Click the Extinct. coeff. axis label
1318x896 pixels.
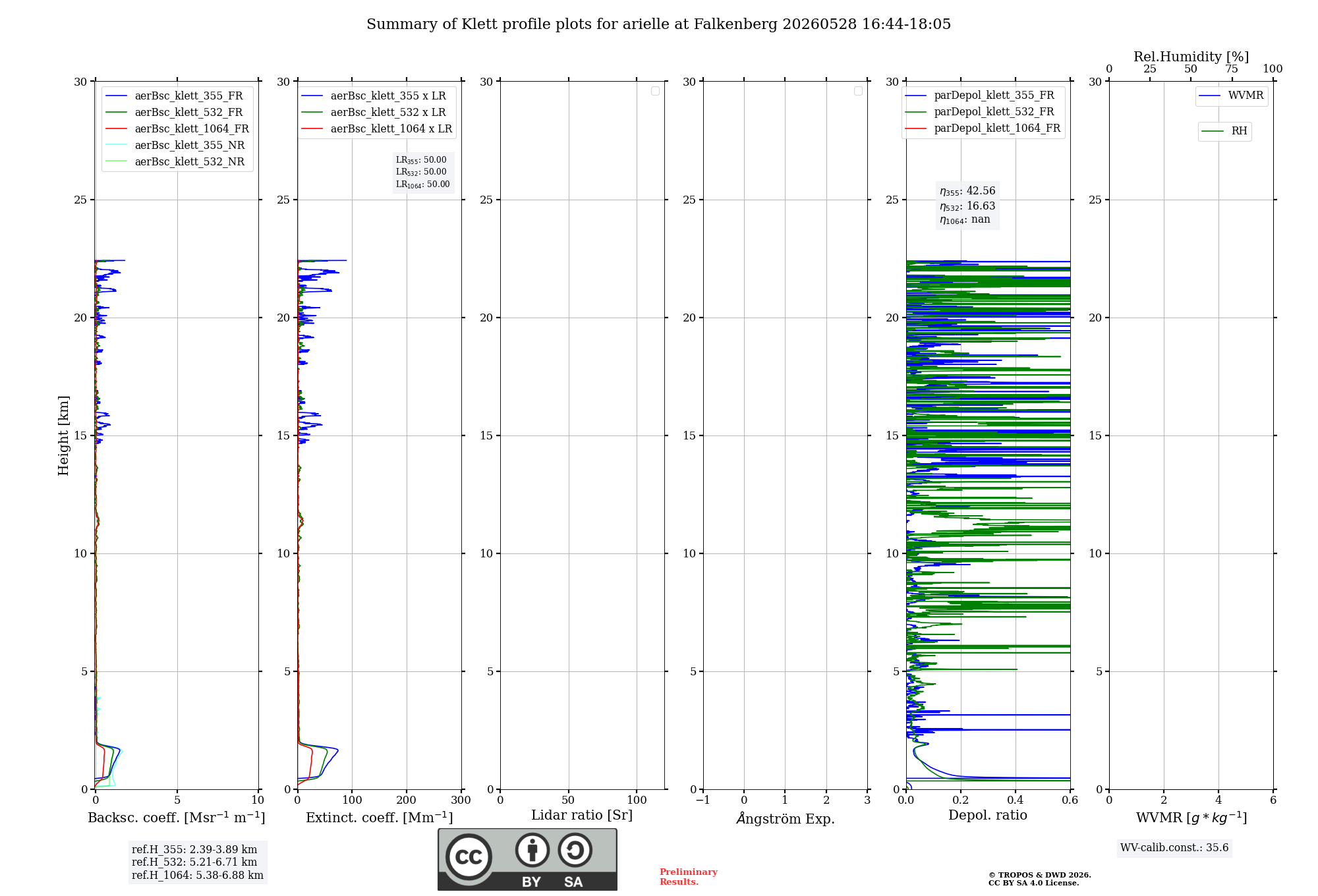click(x=380, y=818)
